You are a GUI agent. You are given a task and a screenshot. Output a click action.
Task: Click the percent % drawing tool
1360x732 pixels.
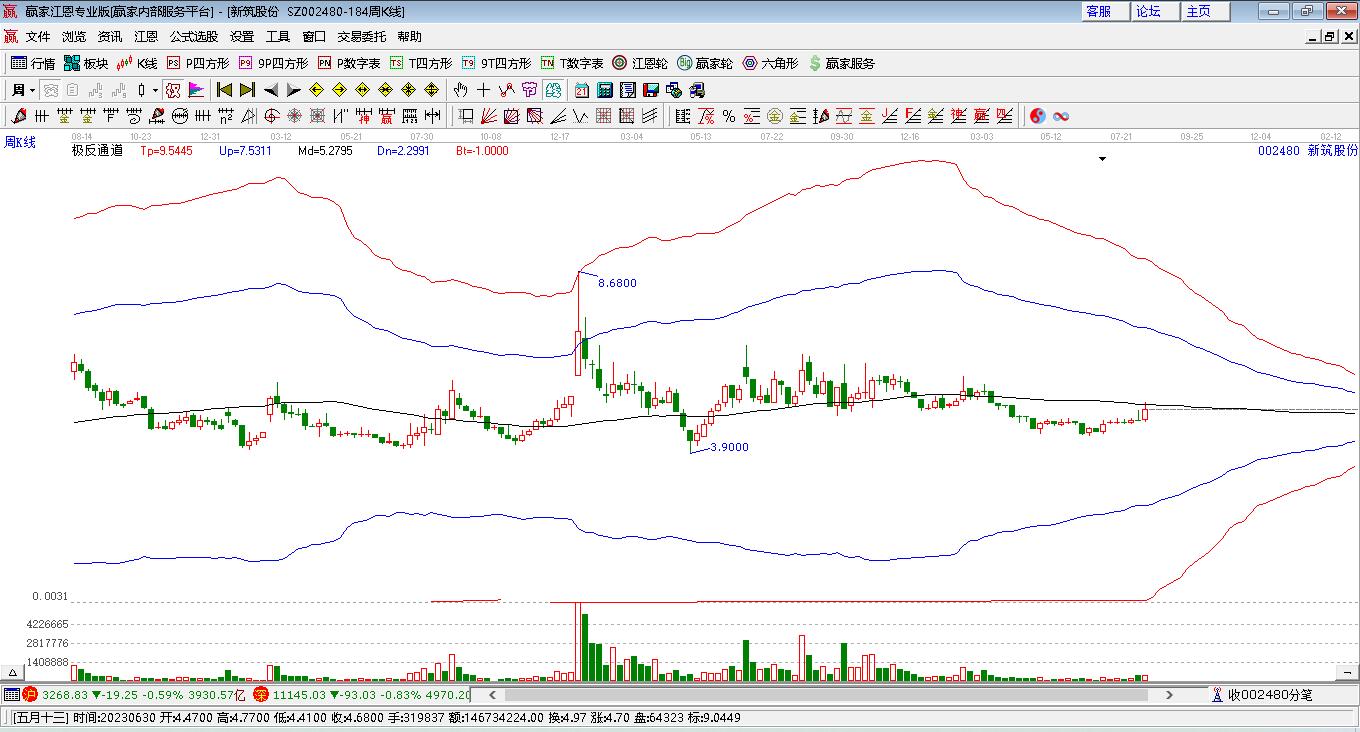[x=729, y=116]
